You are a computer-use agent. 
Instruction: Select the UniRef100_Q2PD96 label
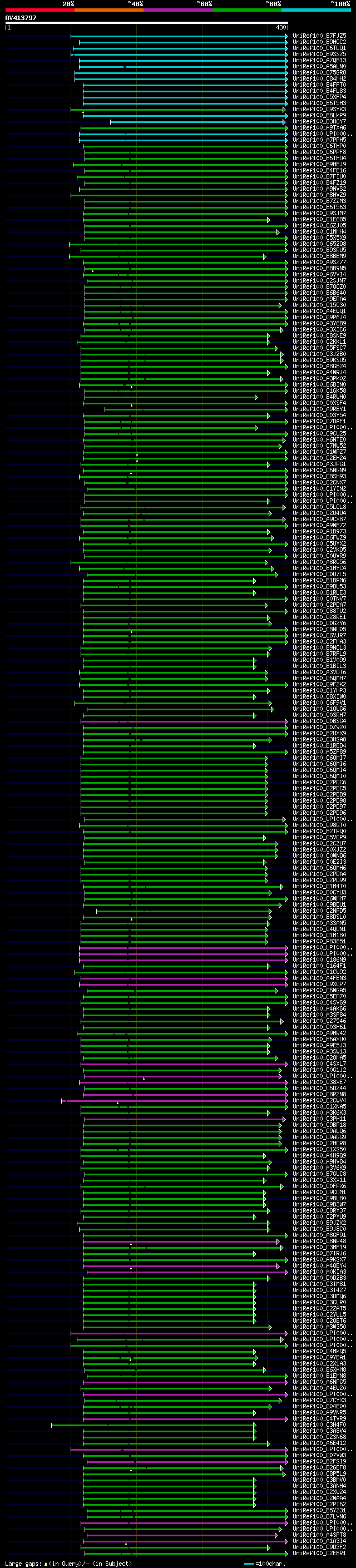tap(319, 813)
